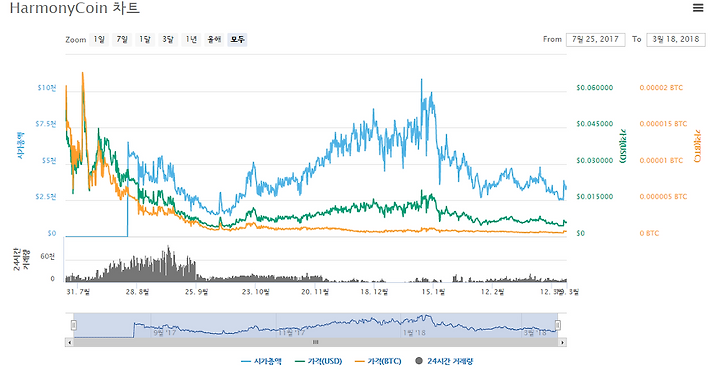Click the 0.000015 BTC axis label
This screenshot has height=370, width=720.
[x=663, y=124]
